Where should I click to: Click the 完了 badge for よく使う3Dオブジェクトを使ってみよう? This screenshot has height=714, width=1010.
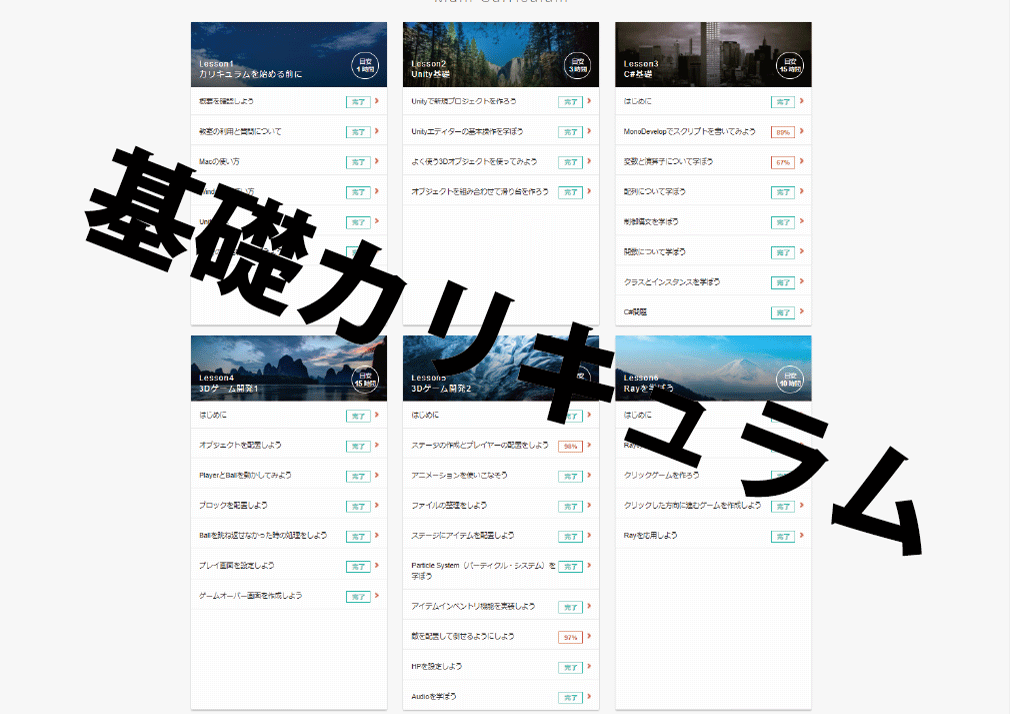coord(571,162)
